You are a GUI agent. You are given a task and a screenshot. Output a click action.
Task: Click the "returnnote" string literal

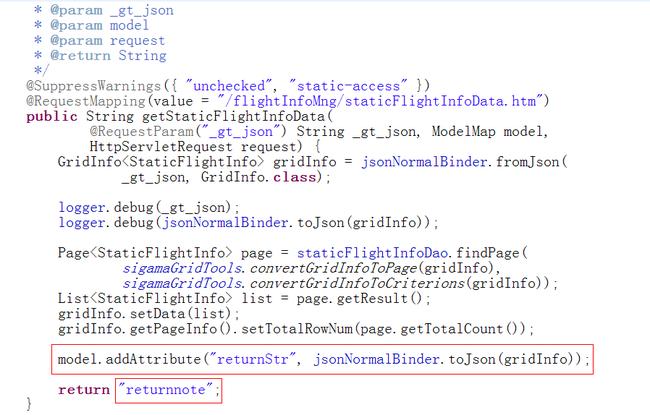pos(165,390)
